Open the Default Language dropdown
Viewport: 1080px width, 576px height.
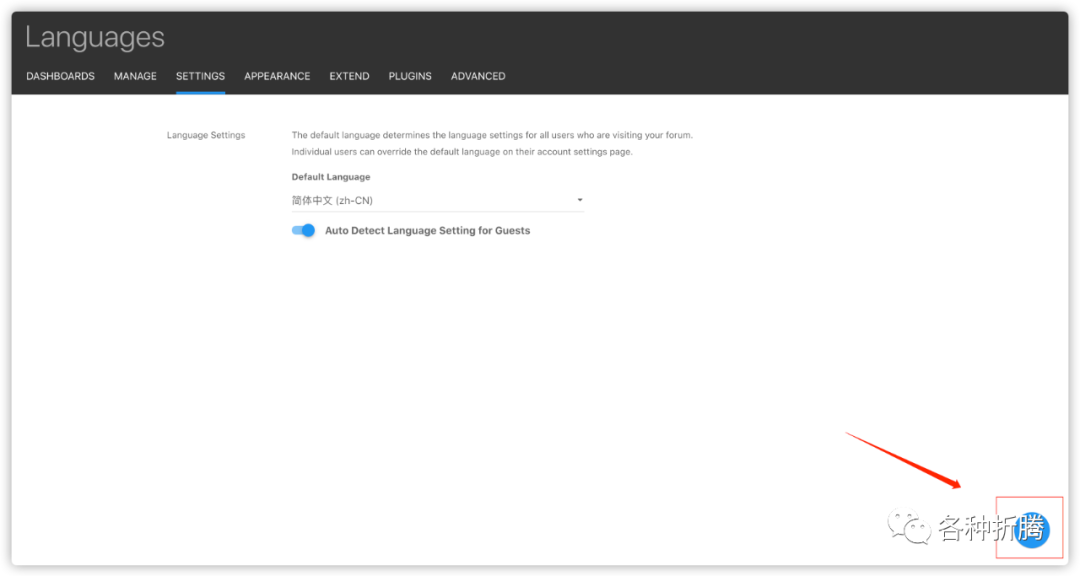tap(437, 200)
